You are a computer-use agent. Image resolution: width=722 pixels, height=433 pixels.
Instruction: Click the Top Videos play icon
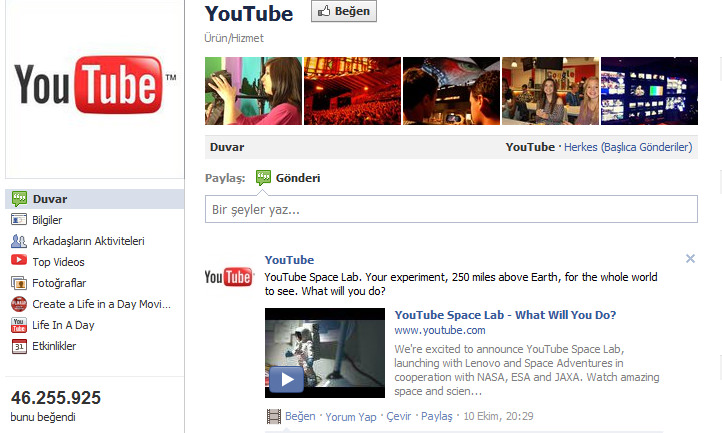tap(19, 262)
